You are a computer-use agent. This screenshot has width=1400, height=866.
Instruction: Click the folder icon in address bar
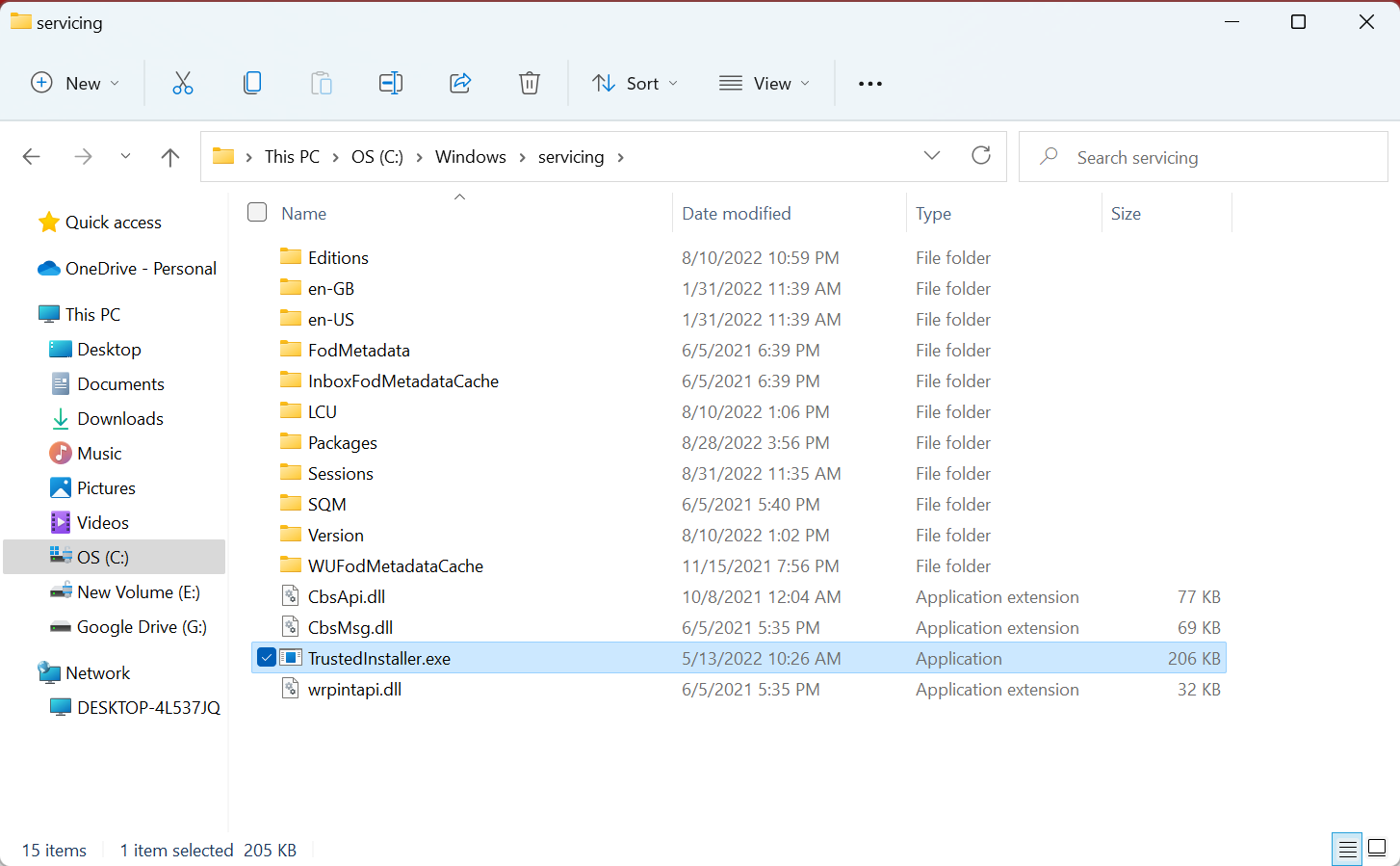coord(223,156)
